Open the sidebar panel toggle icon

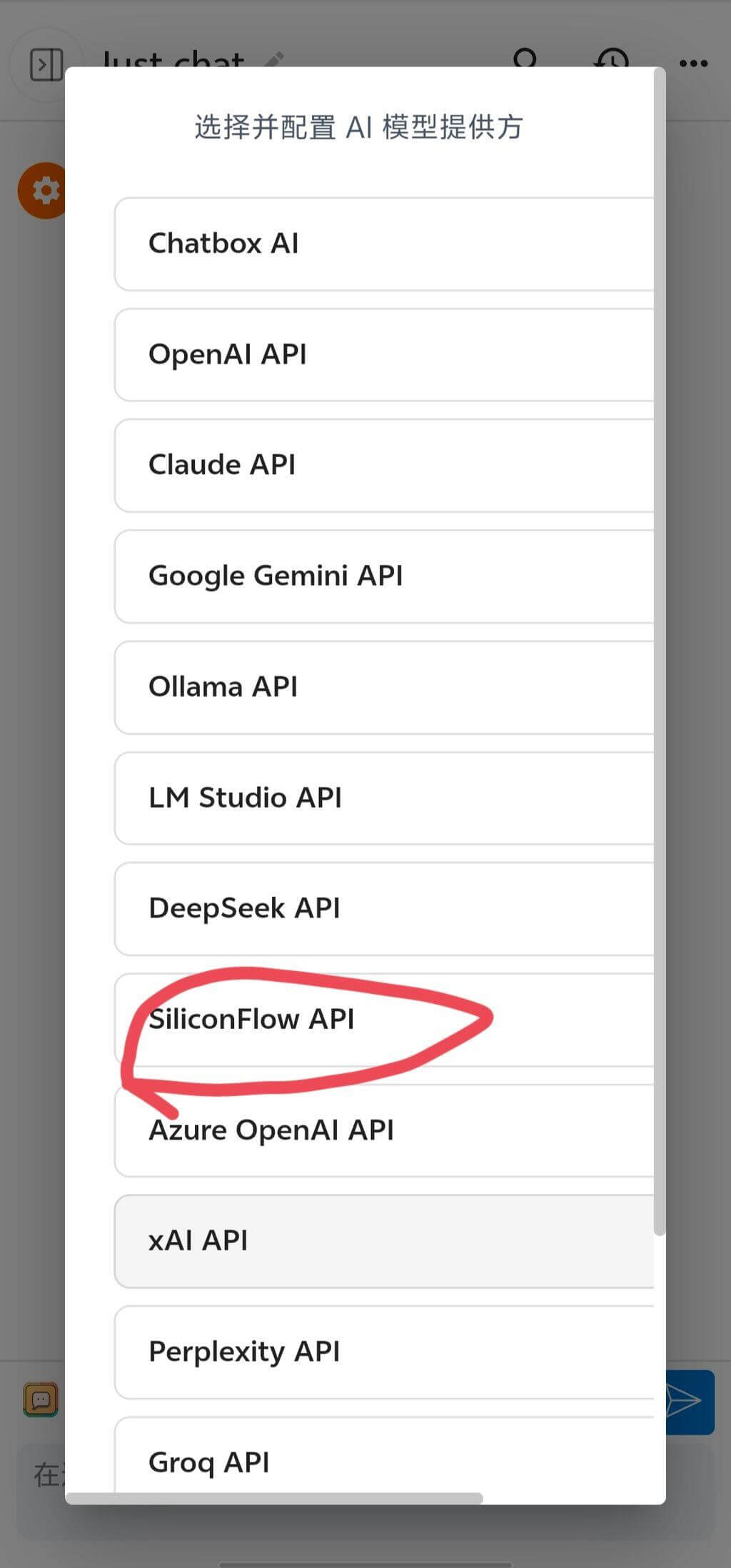click(x=46, y=64)
